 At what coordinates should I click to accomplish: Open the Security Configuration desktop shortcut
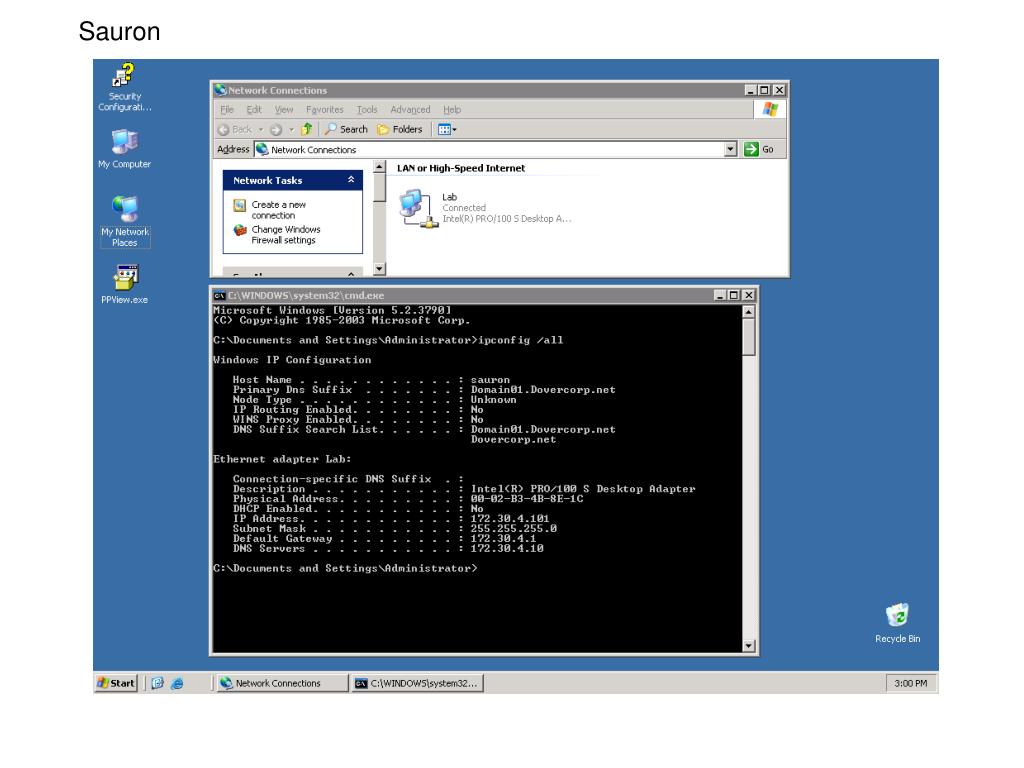[124, 88]
